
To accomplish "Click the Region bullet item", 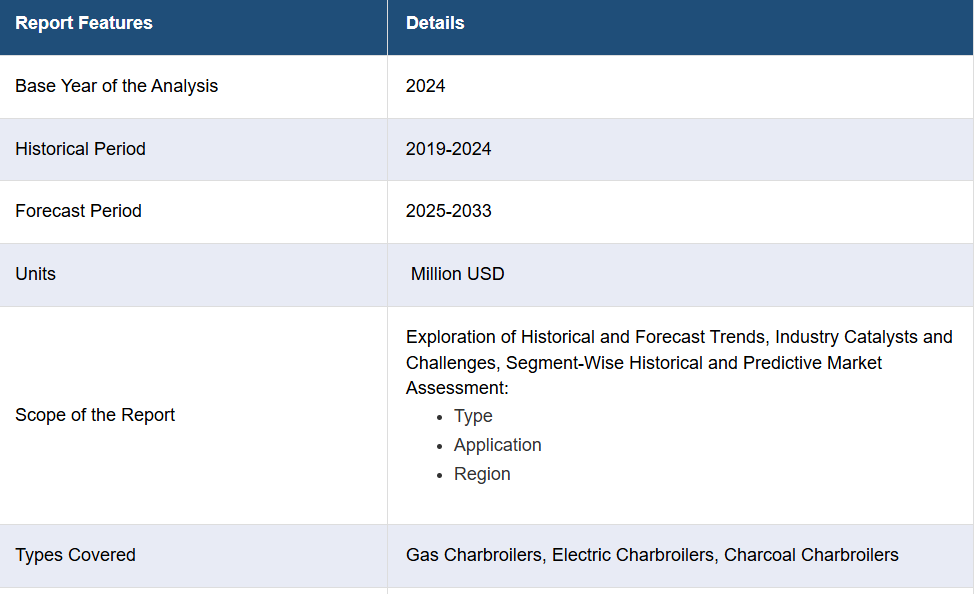I will (x=481, y=474).
